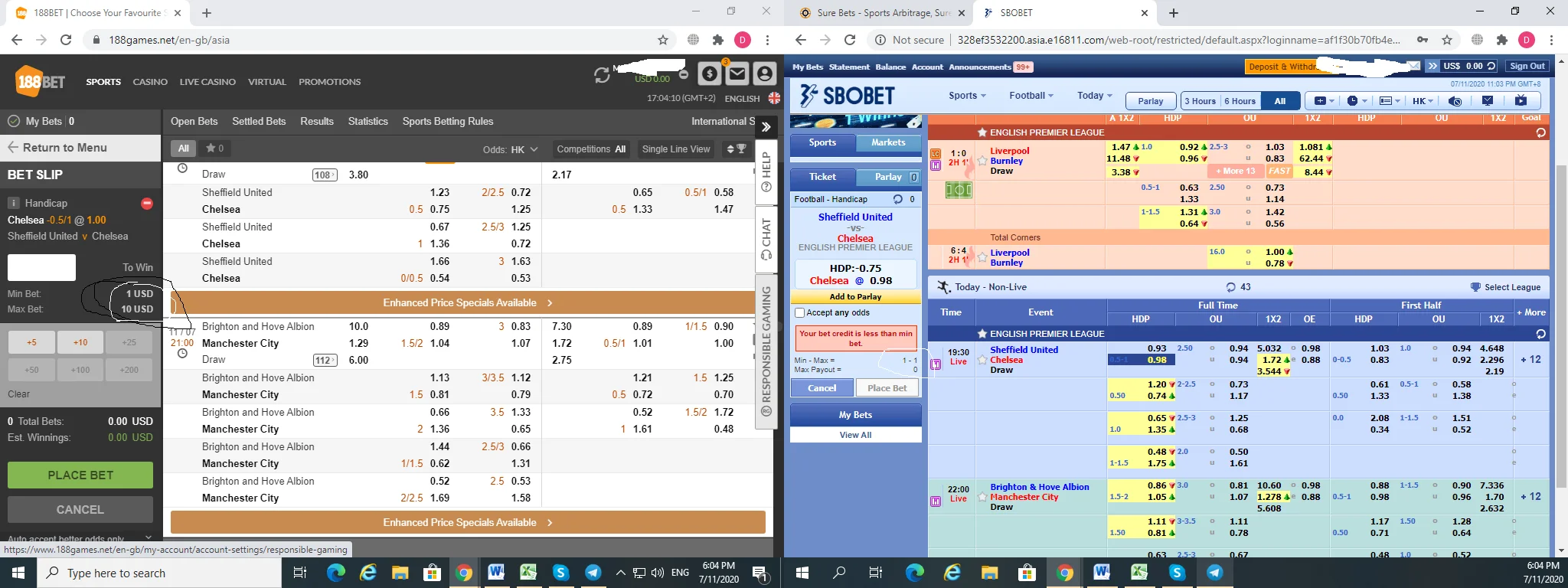Click Sign Out in SBOBET
The width and height of the screenshot is (1568, 588).
point(1527,67)
